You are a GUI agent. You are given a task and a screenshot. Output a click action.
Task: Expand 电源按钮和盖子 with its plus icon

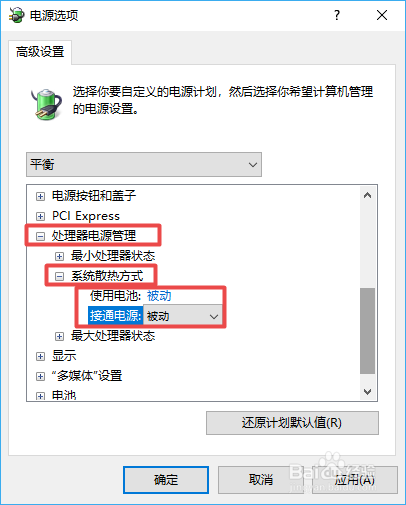[40, 196]
